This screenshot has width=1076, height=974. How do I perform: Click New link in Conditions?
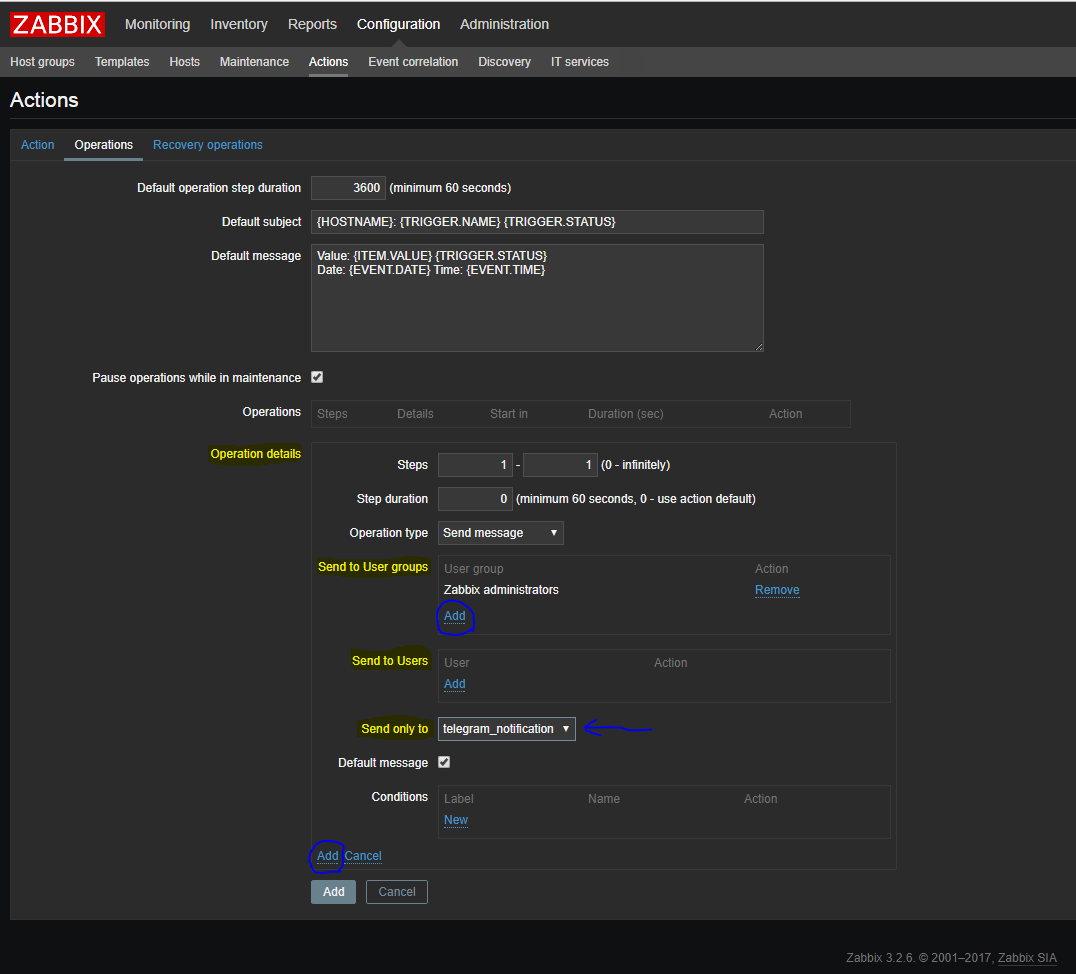coord(455,820)
